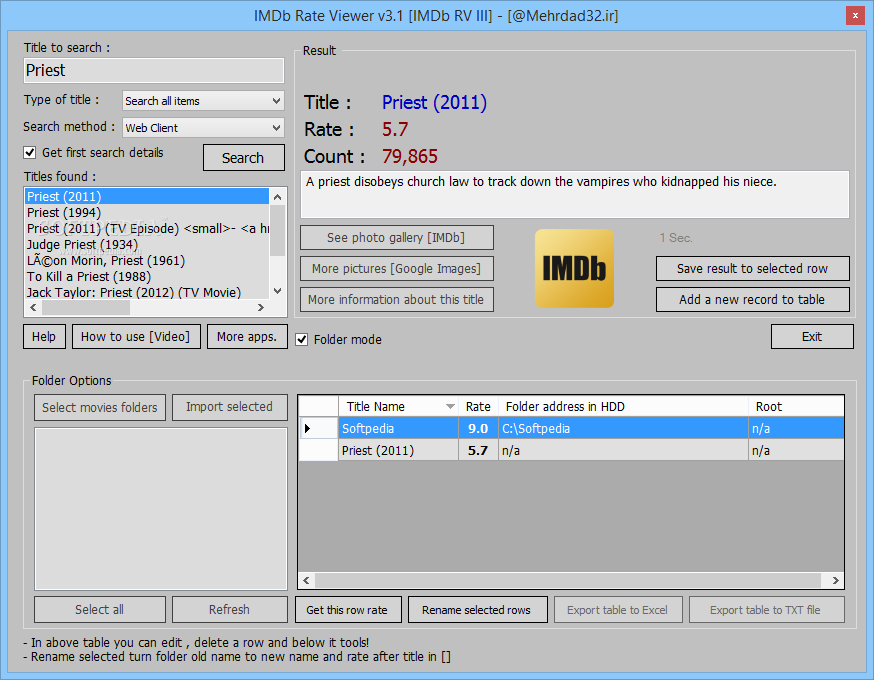Select Priest (2011) in Titles found
Image resolution: width=874 pixels, height=680 pixels.
click(147, 196)
